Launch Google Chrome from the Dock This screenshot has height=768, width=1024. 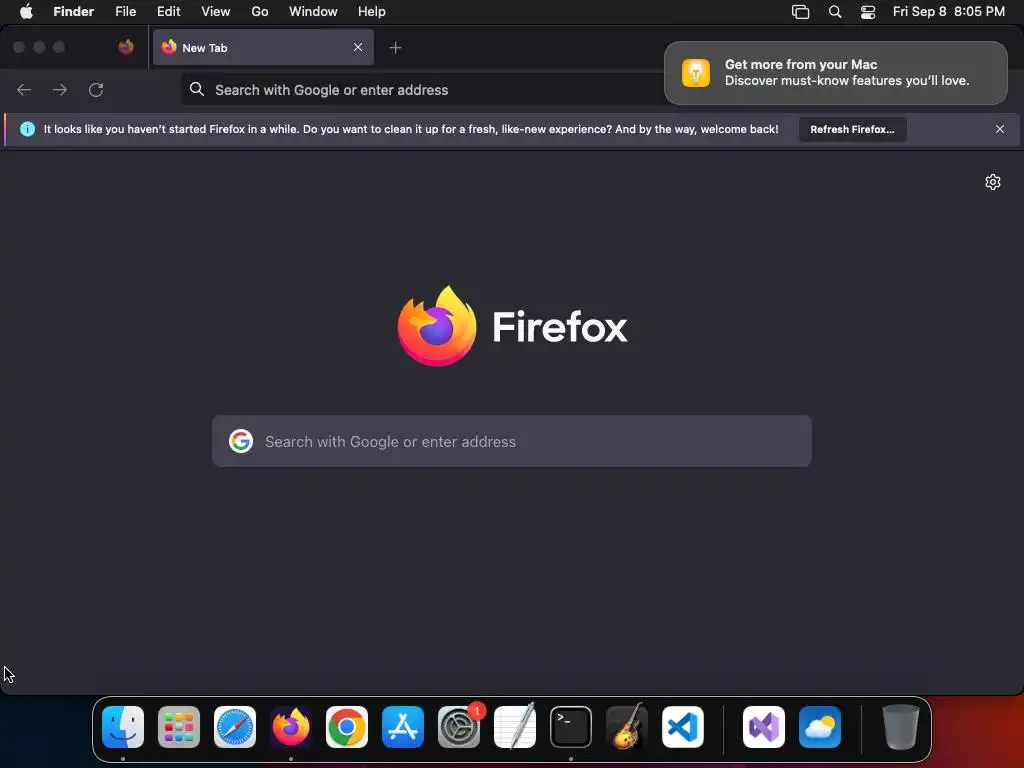point(347,727)
